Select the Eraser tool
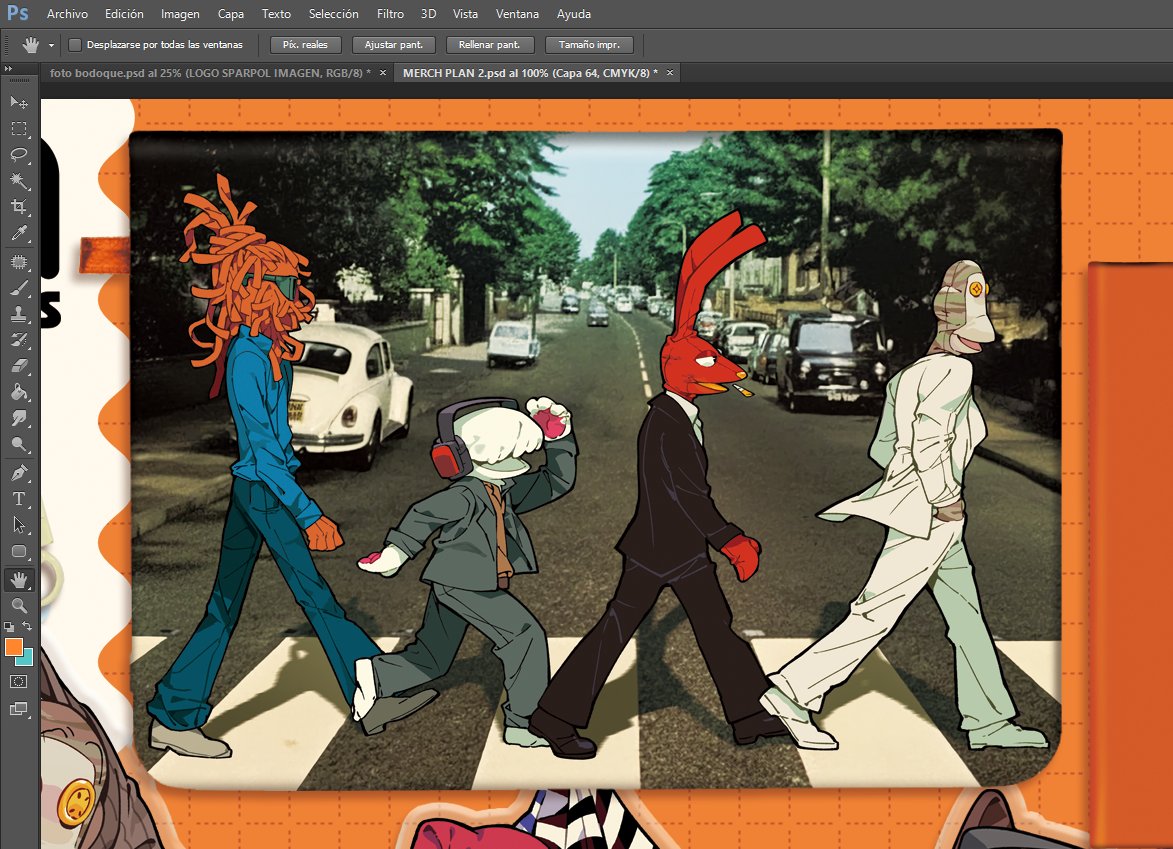 [19, 367]
